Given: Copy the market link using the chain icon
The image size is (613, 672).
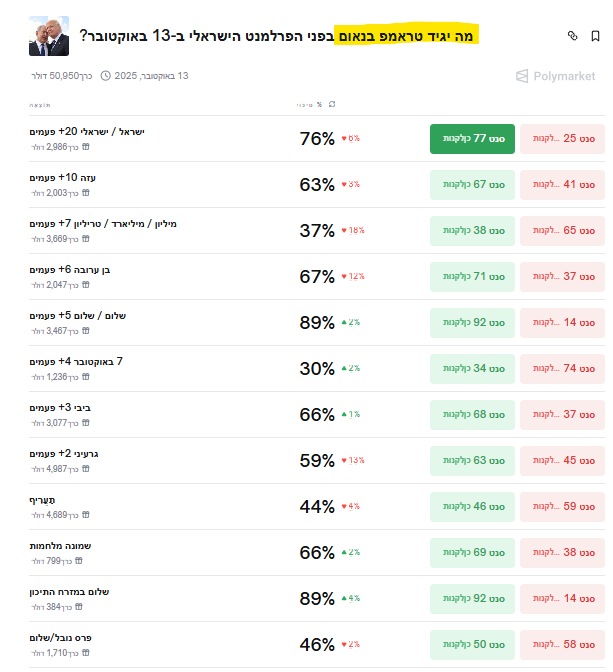Looking at the screenshot, I should point(572,36).
